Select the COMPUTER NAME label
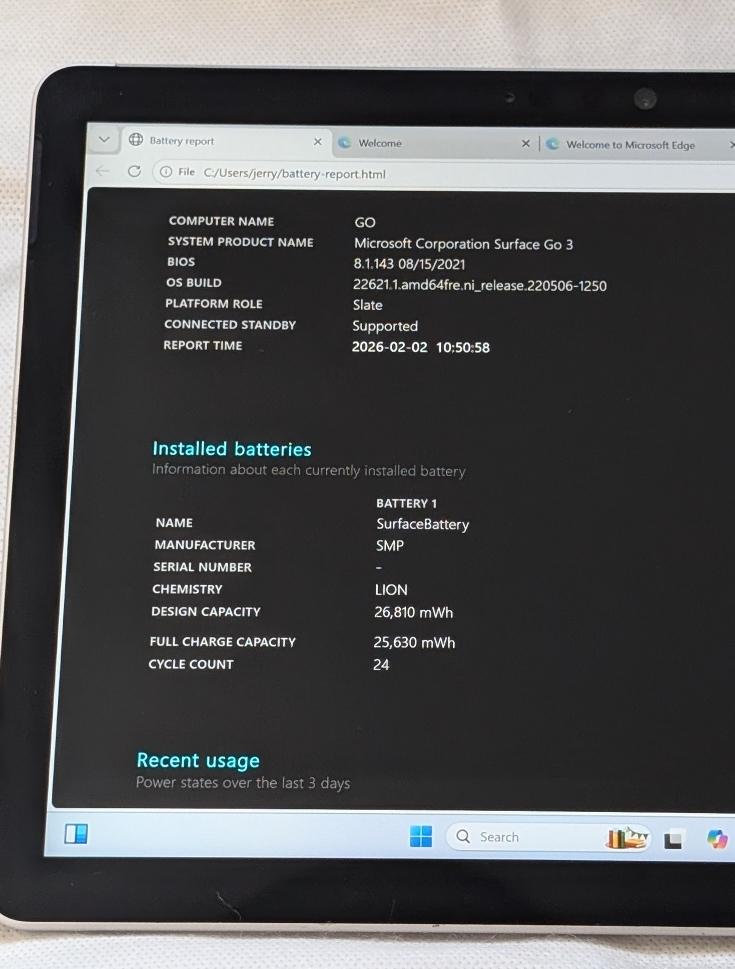Screen dimensions: 735x969 click(x=221, y=221)
